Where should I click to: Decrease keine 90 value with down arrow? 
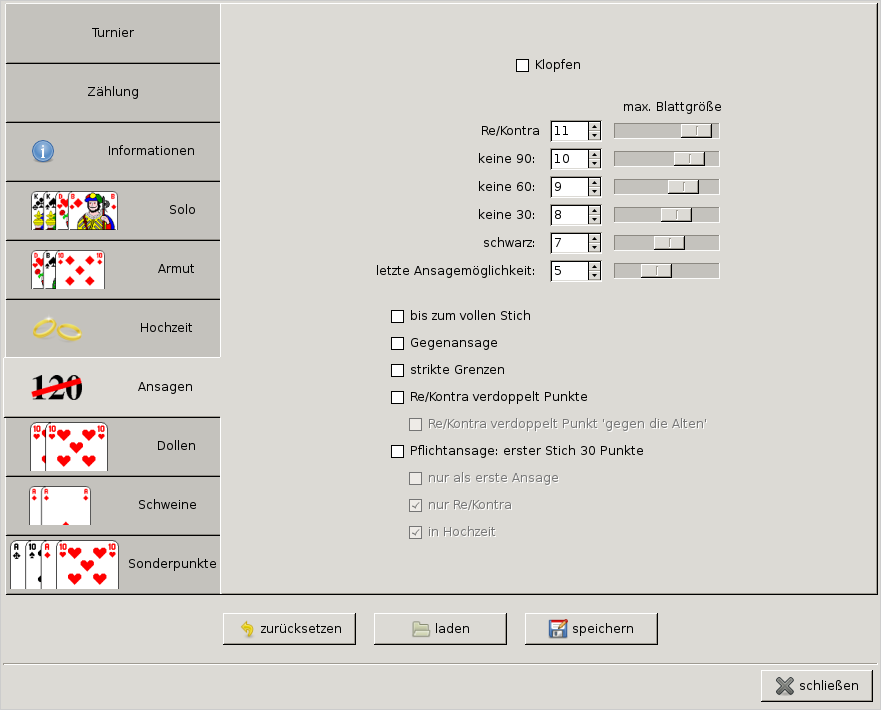595,163
